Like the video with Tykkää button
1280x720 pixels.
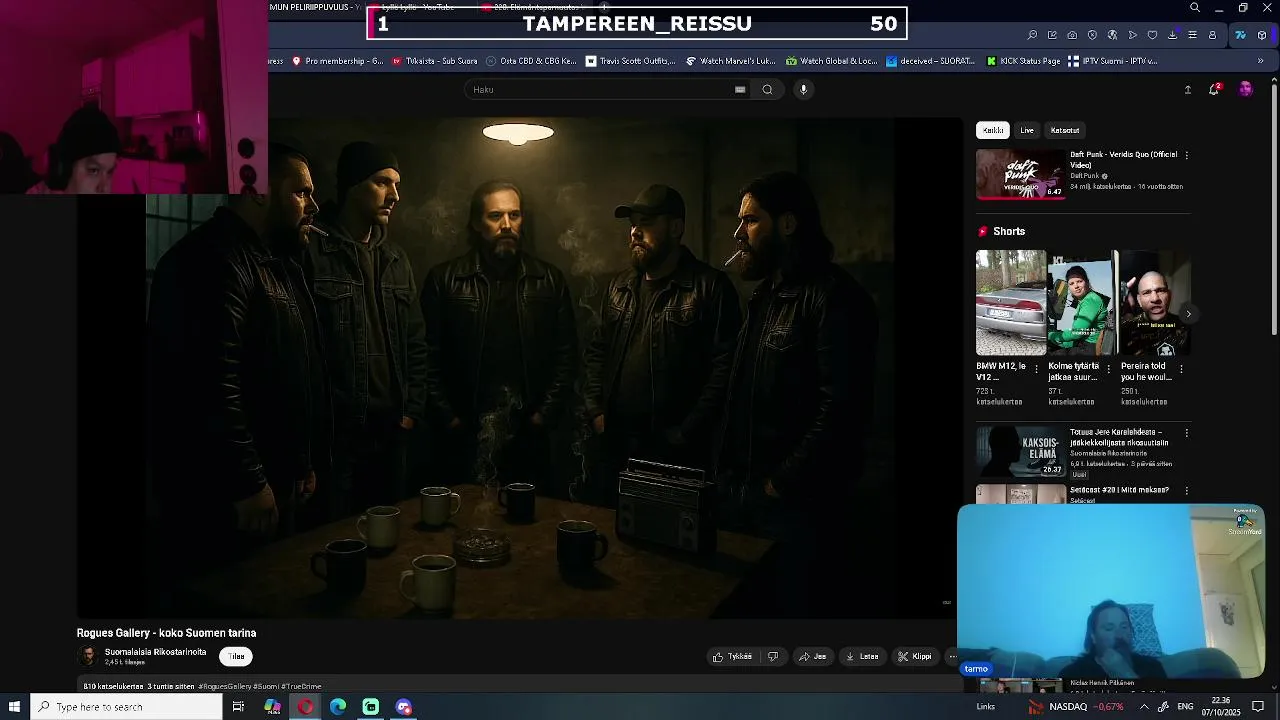(x=732, y=657)
